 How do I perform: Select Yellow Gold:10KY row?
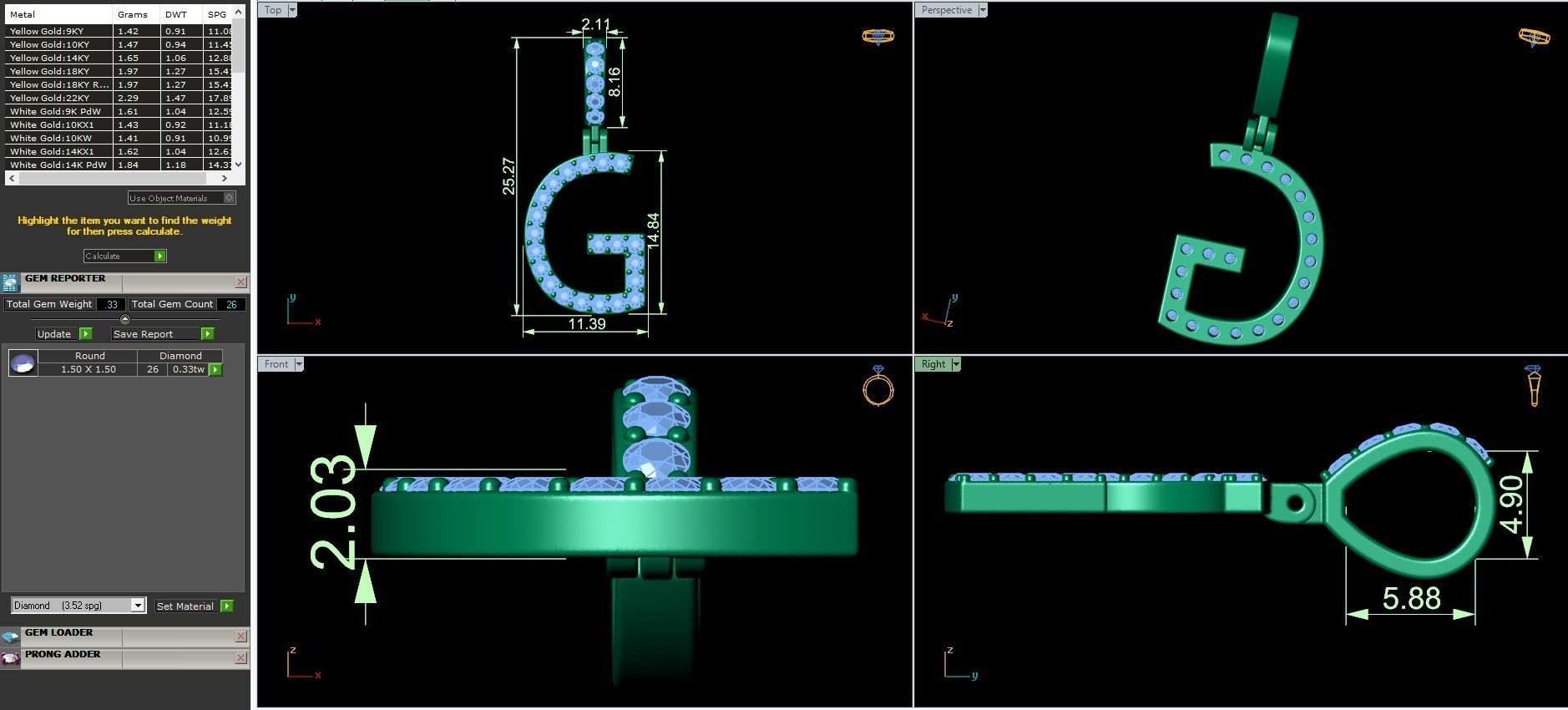(x=119, y=44)
